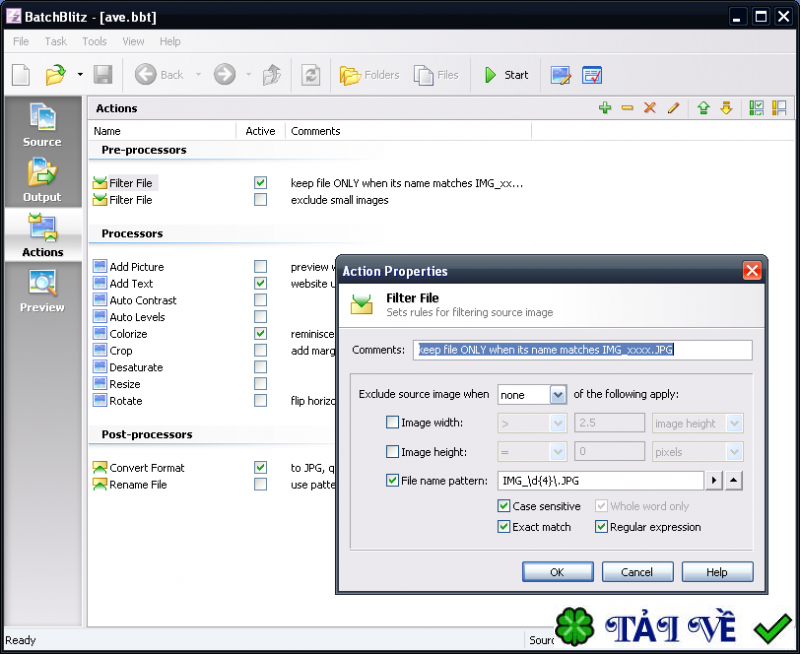Open the Tools menu
800x654 pixels.
click(94, 42)
